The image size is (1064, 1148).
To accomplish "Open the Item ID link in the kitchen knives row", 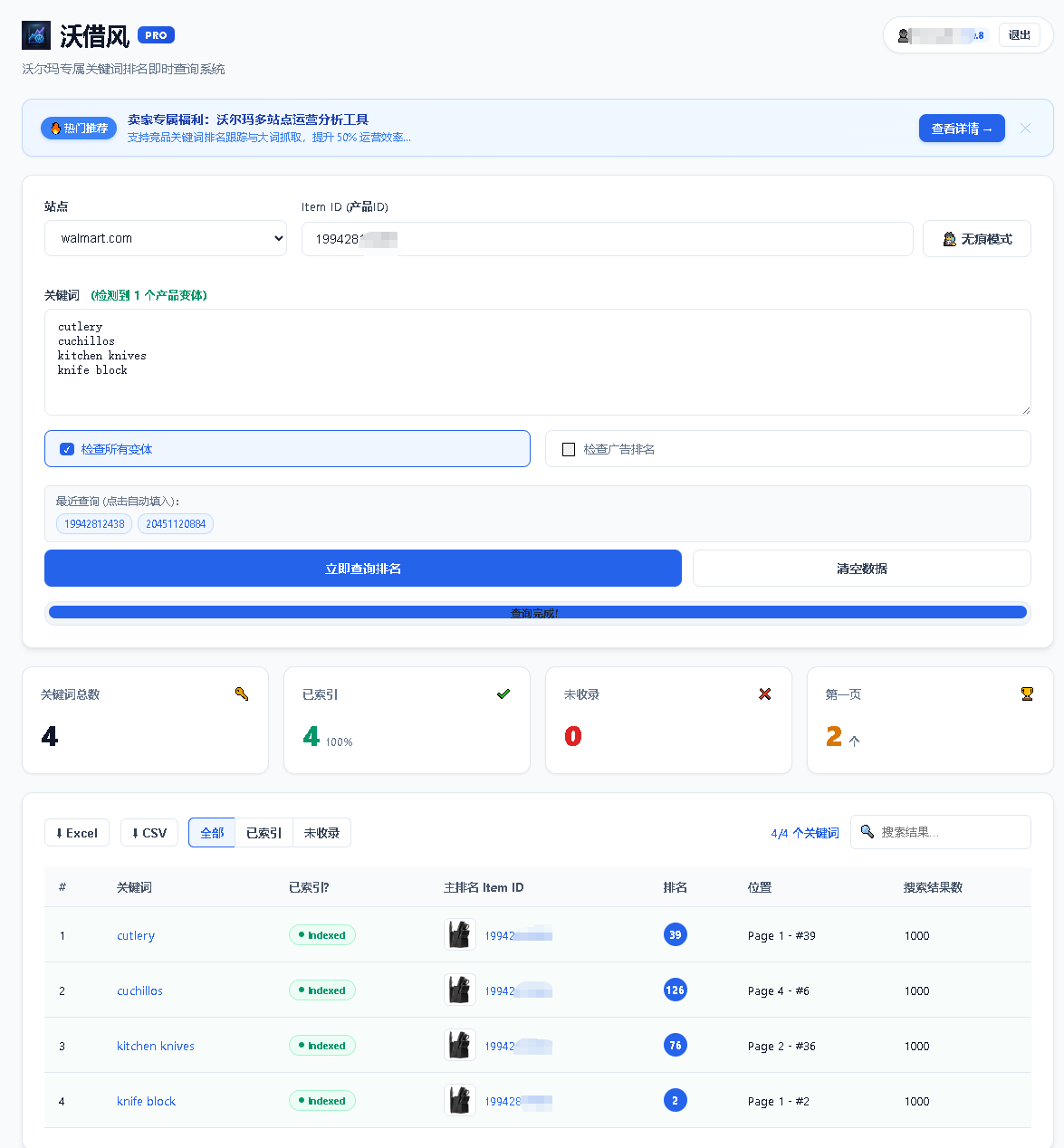I will [519, 1047].
